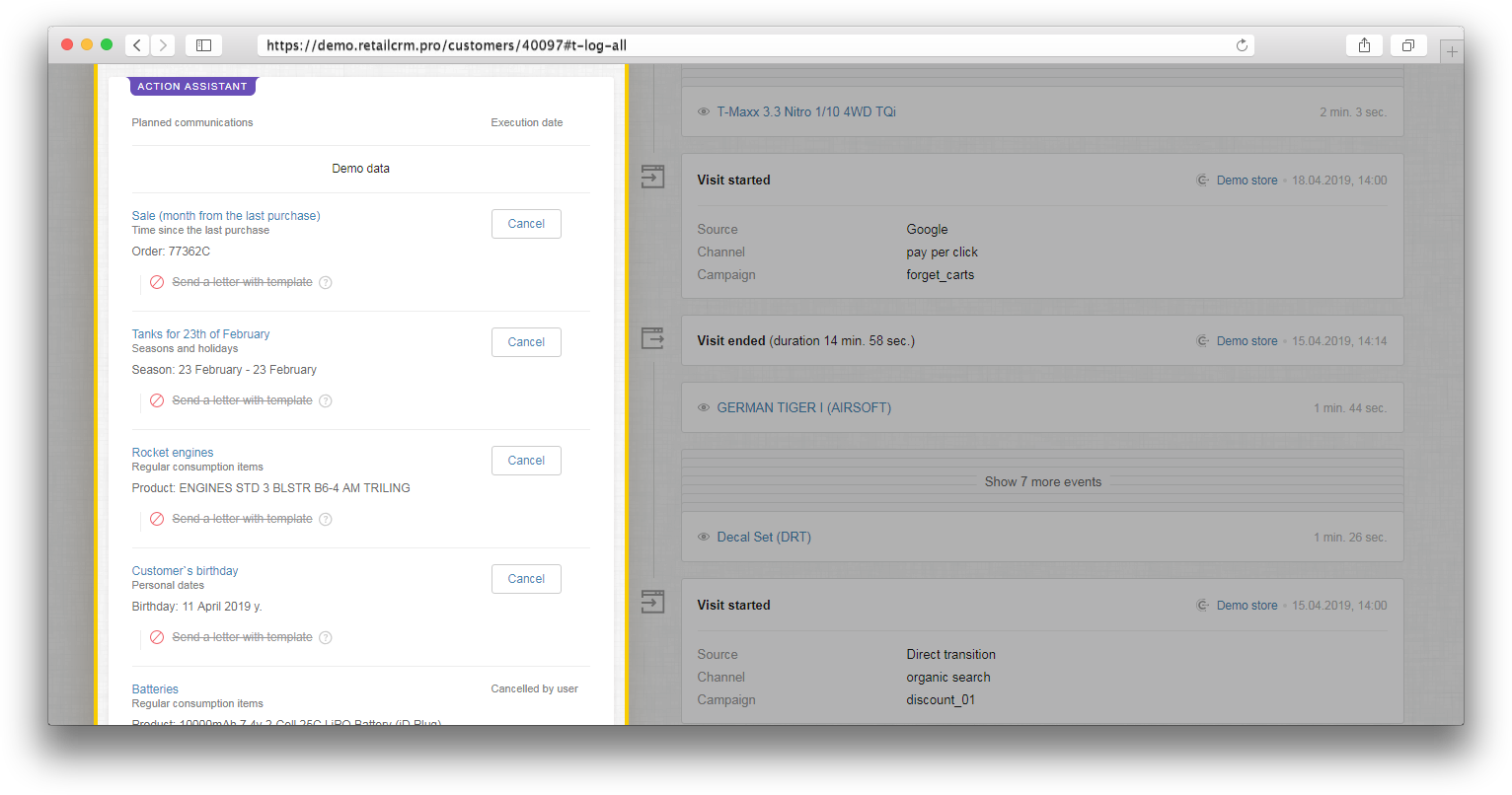Screen dimensions: 1512x795
Task: Click Cancelled by user status
Action: point(534,688)
